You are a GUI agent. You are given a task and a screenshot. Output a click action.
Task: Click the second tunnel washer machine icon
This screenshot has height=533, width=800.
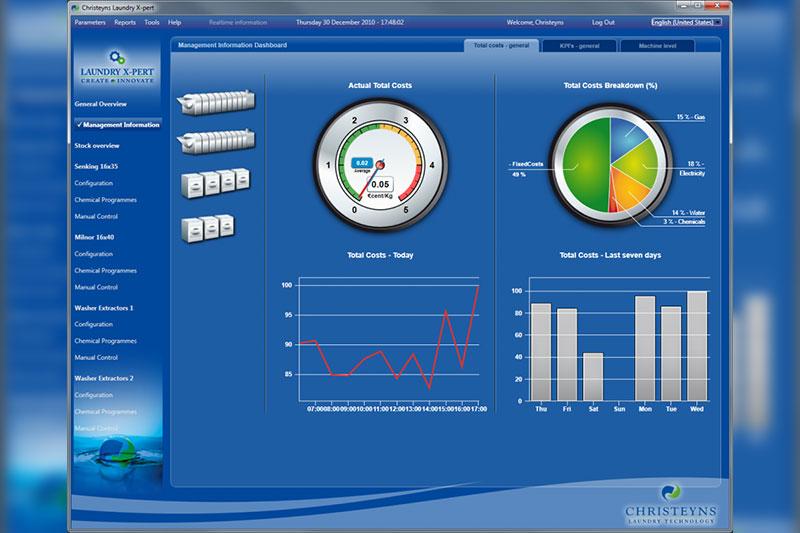click(x=213, y=140)
